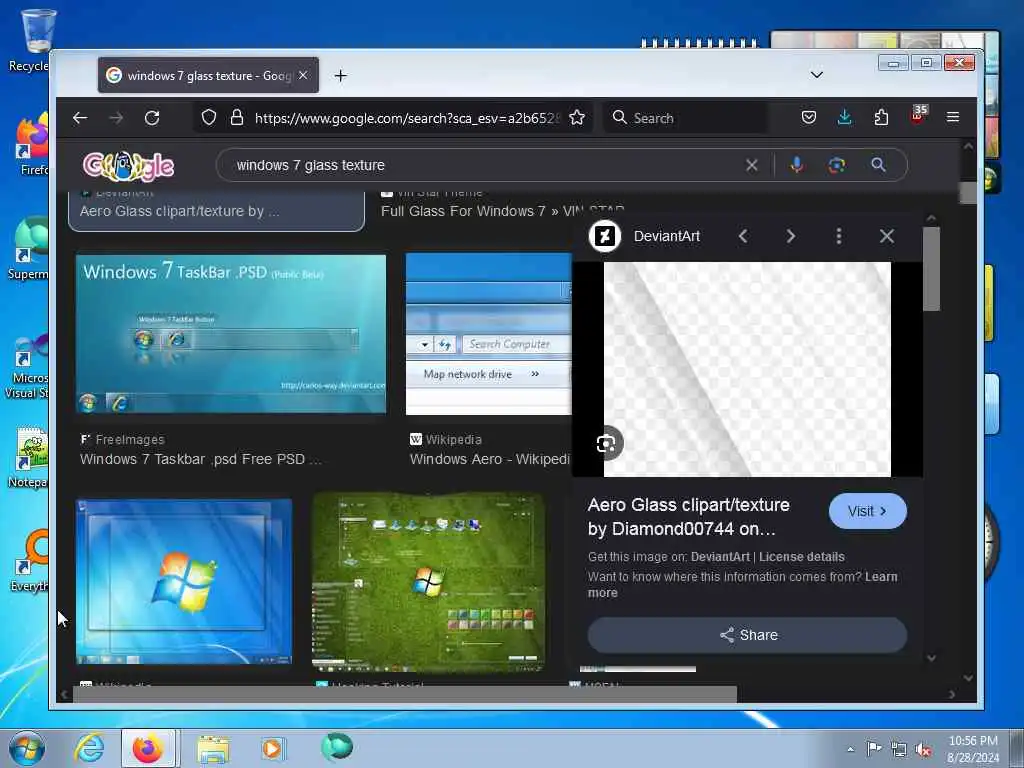1024x768 pixels.
Task: Clear the Google search box text
Action: 752,165
